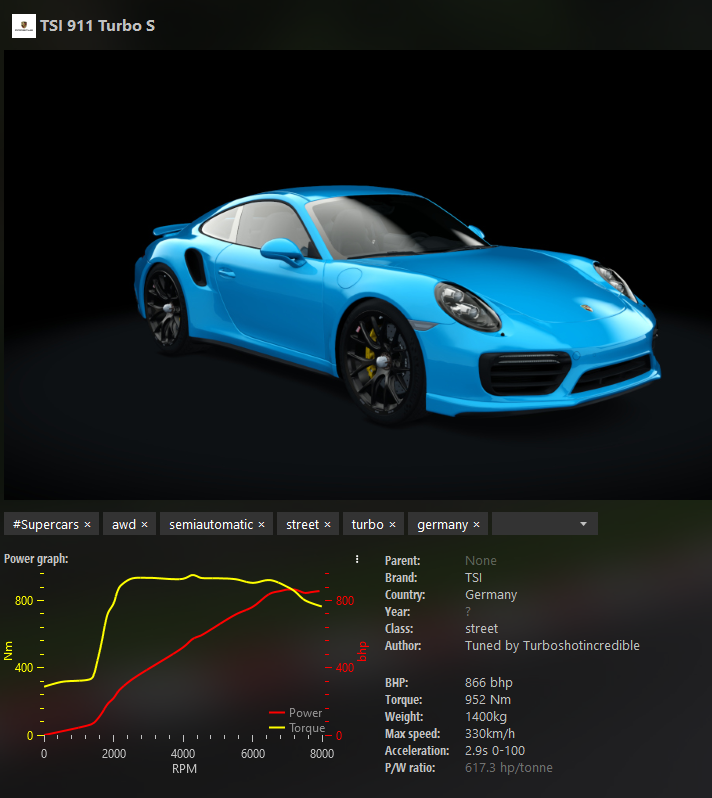Select the semiautomatic tag label
This screenshot has width=712, height=798.
click(211, 525)
